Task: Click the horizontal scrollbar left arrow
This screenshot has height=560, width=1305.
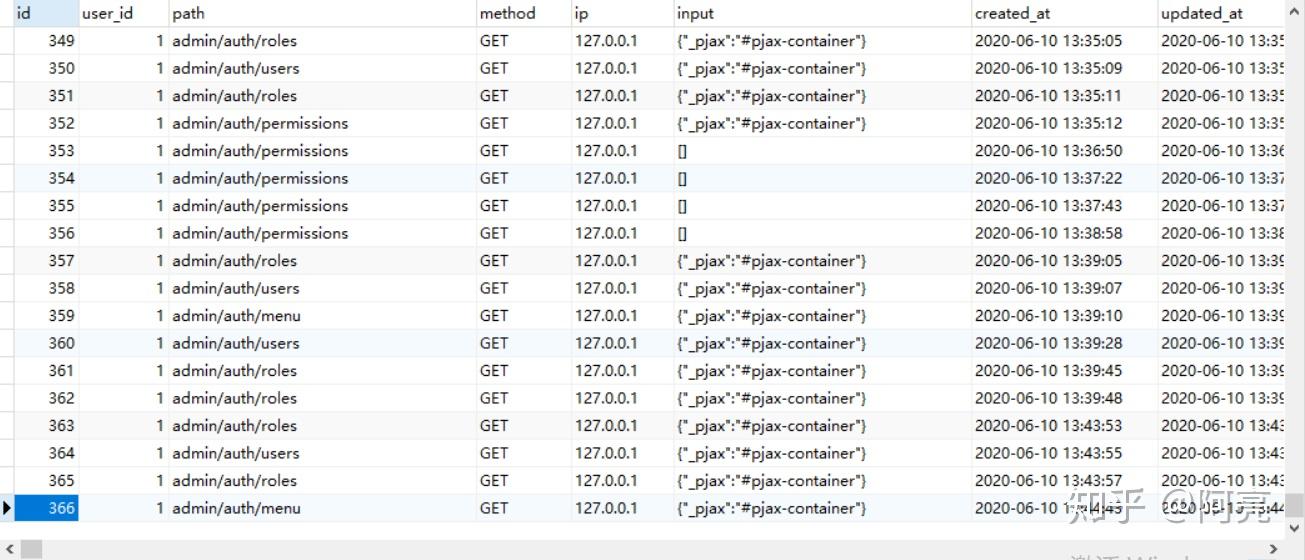Action: coord(7,549)
